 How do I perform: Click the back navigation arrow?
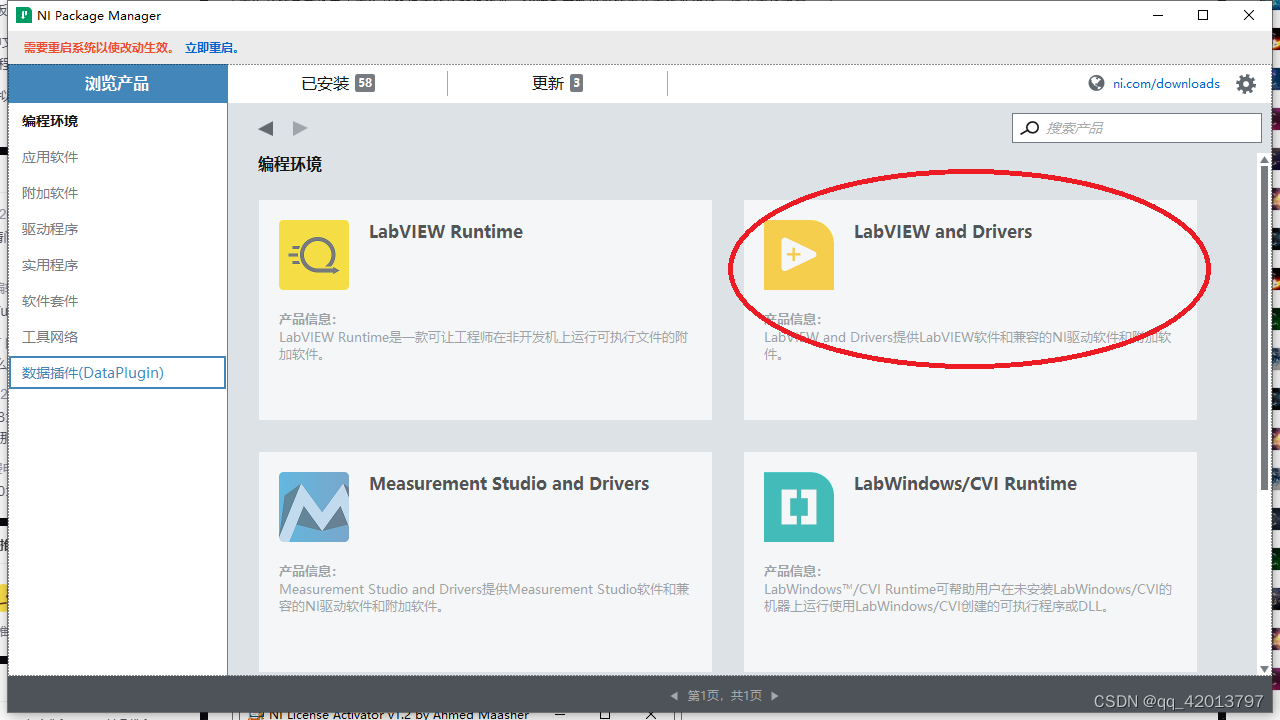point(265,128)
